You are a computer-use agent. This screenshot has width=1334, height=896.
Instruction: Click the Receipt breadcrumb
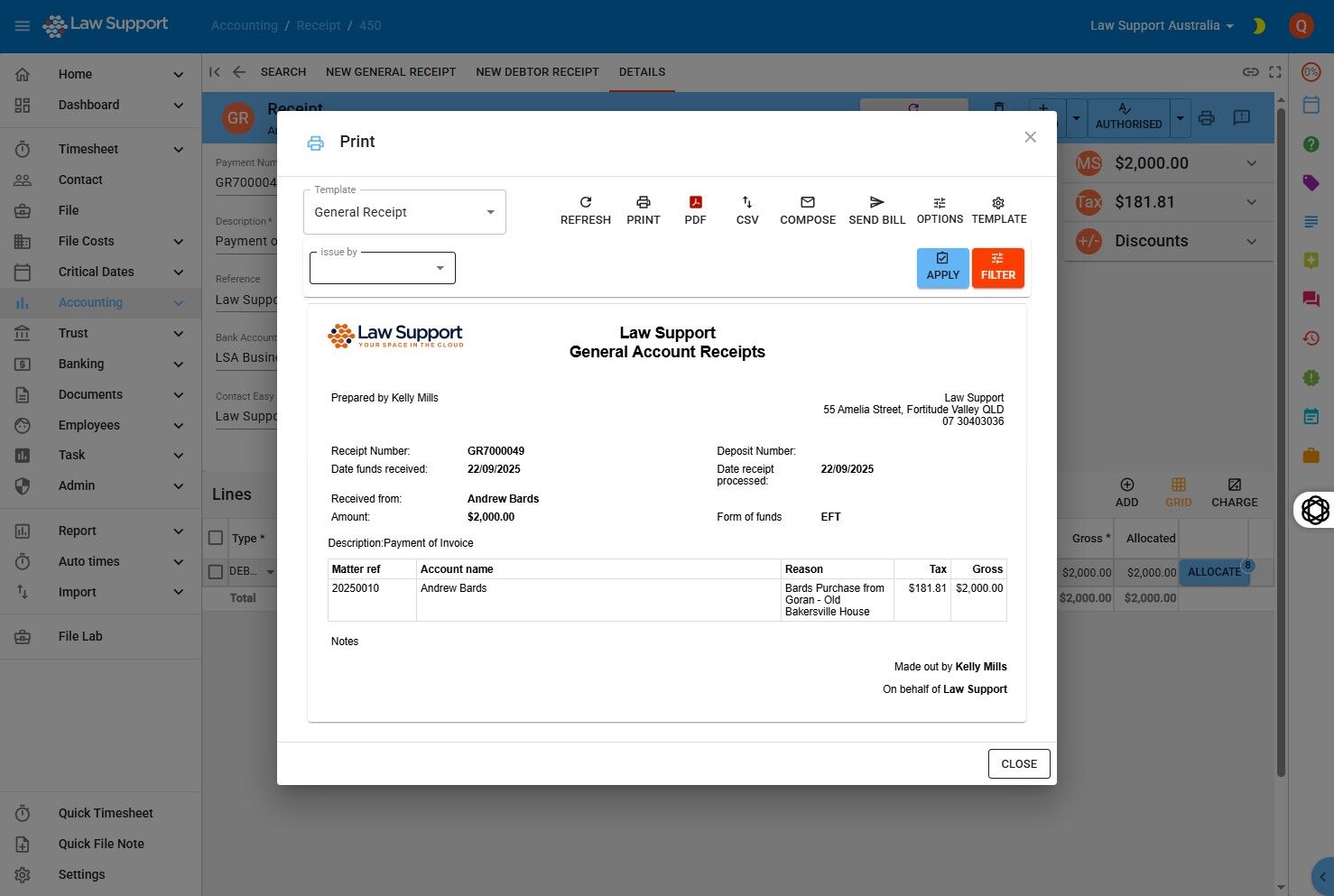coord(319,26)
